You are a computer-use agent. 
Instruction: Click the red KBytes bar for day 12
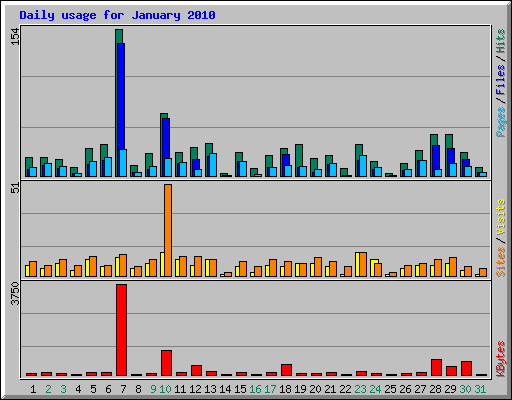[x=196, y=370]
